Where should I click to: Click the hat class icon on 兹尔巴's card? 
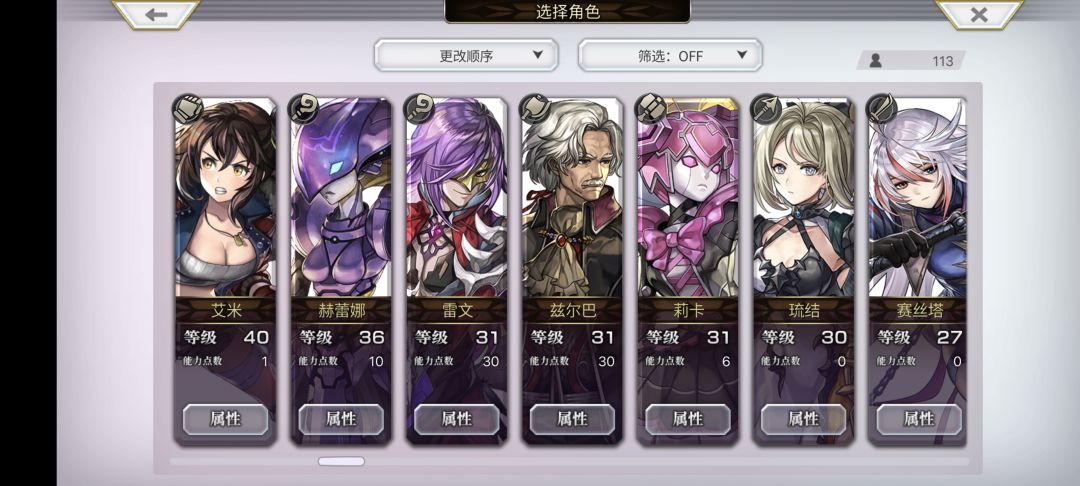point(534,109)
